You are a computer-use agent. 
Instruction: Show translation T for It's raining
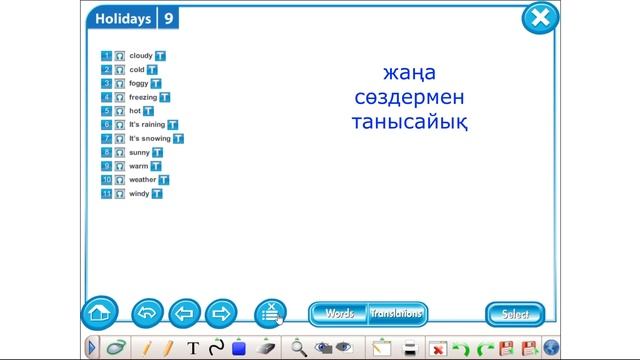point(173,124)
